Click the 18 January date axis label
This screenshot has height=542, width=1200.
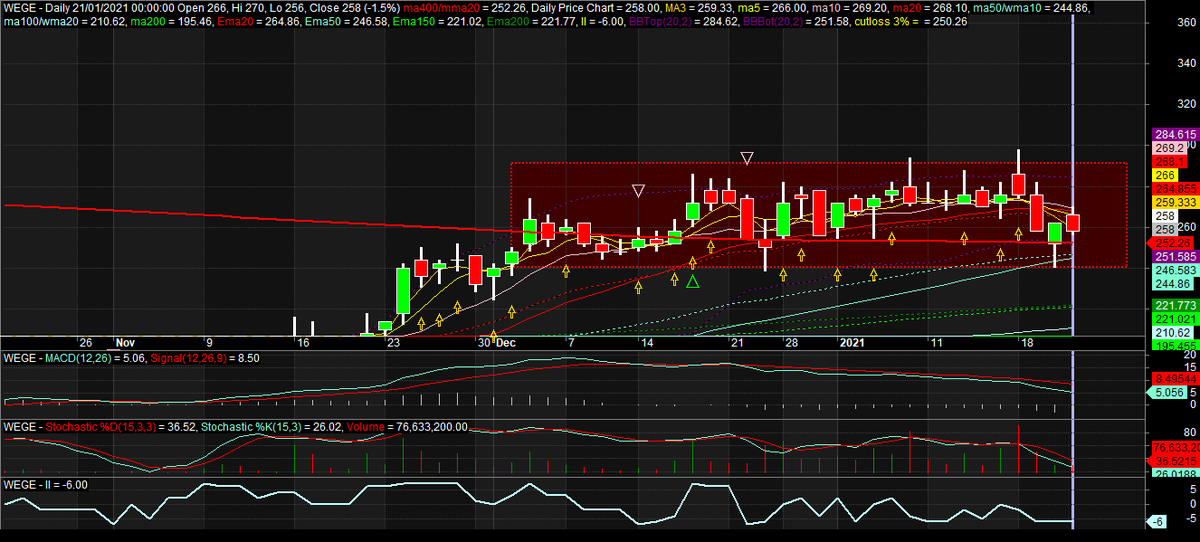(x=1026, y=342)
